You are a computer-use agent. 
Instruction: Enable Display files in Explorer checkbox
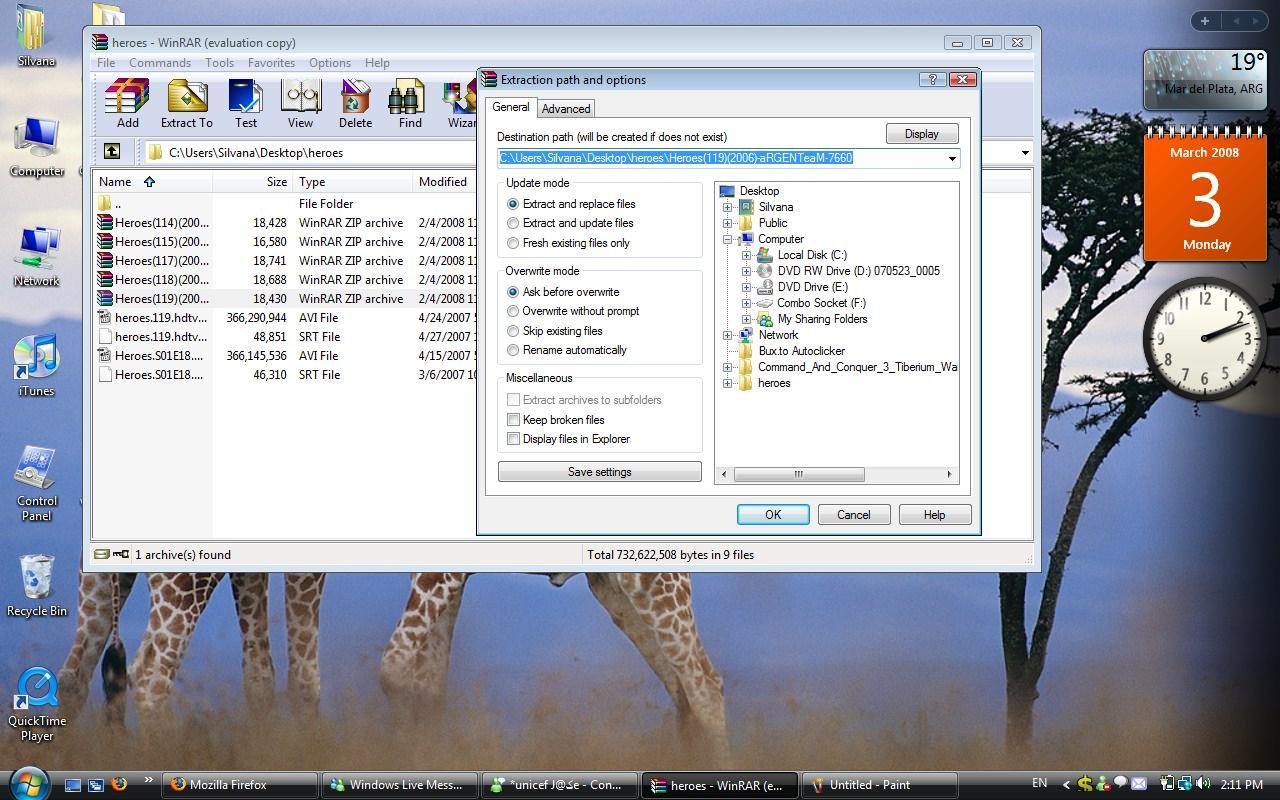(513, 439)
